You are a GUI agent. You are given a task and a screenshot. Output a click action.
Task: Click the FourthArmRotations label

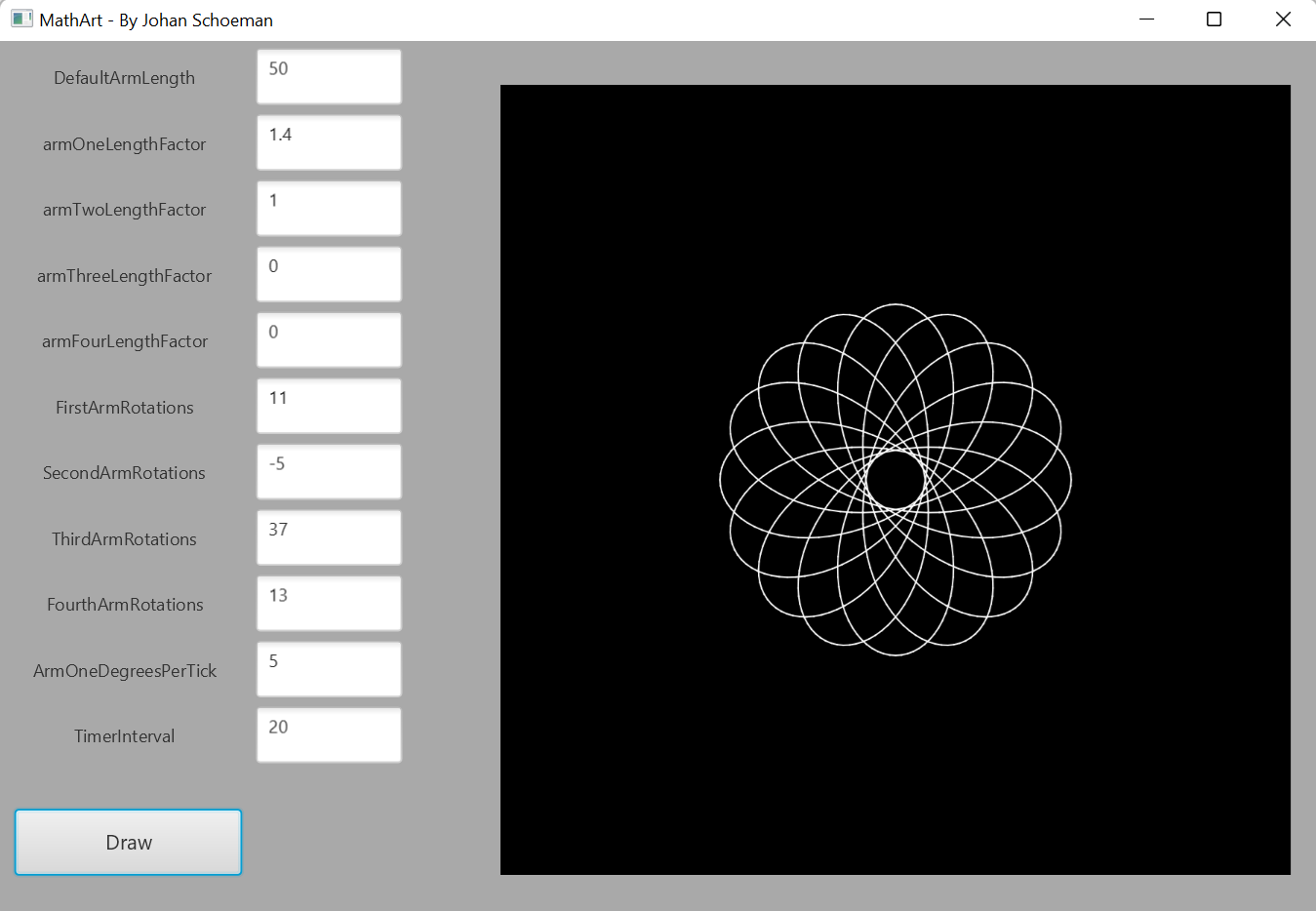(x=125, y=605)
